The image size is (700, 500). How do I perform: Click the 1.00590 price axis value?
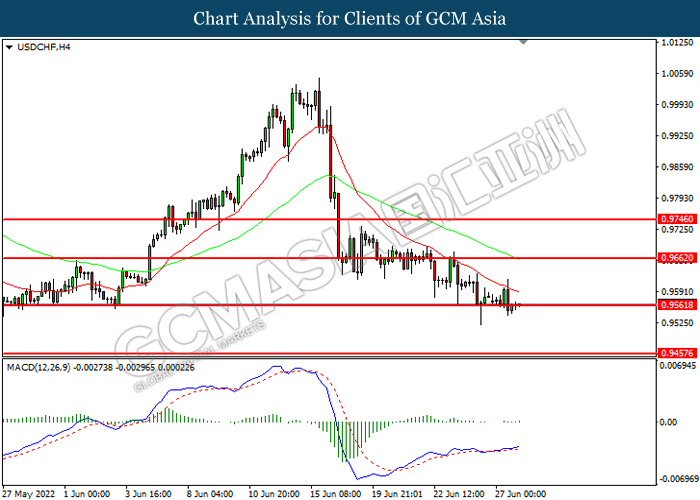[678, 73]
